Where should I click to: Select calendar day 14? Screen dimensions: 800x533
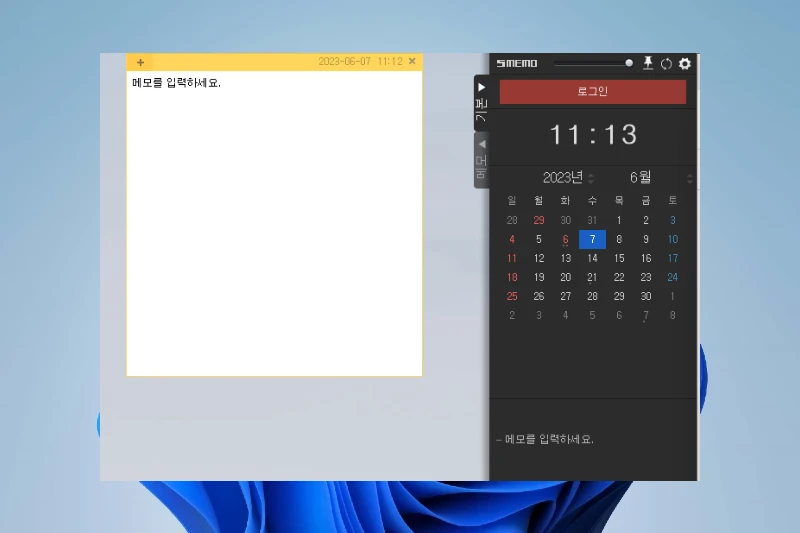pyautogui.click(x=592, y=259)
